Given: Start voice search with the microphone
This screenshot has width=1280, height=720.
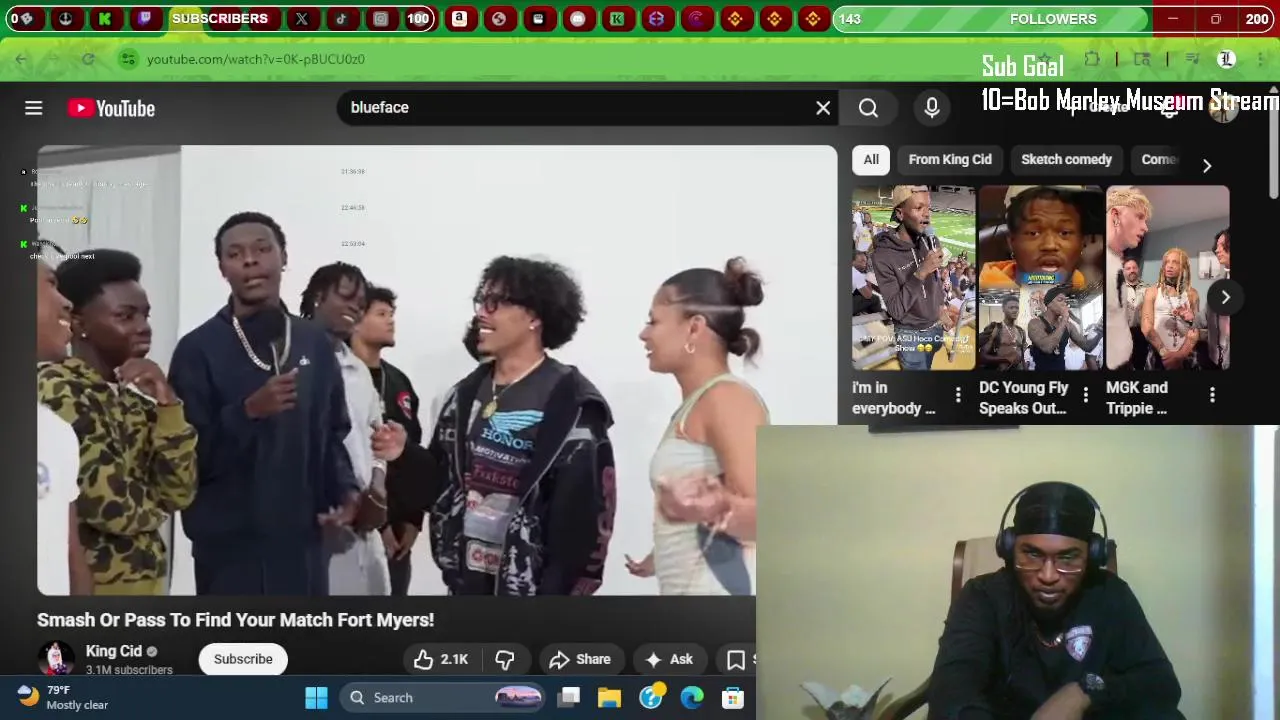Looking at the screenshot, I should (932, 108).
